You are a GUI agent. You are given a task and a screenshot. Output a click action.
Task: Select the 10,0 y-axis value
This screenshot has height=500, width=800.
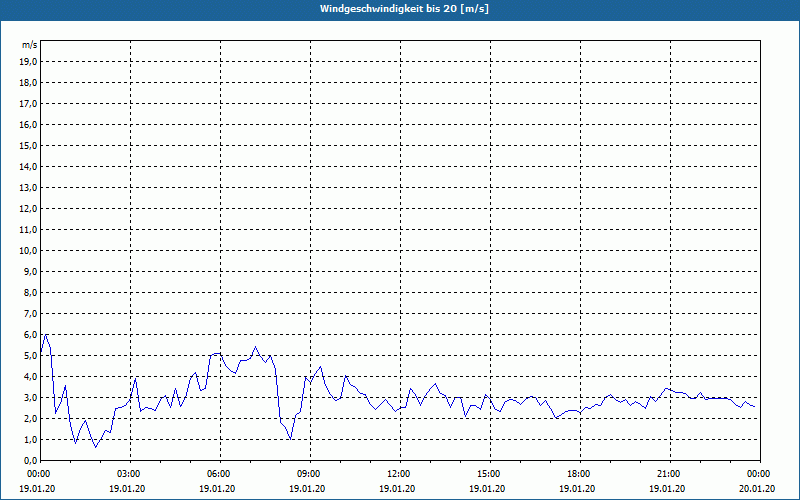pos(28,251)
